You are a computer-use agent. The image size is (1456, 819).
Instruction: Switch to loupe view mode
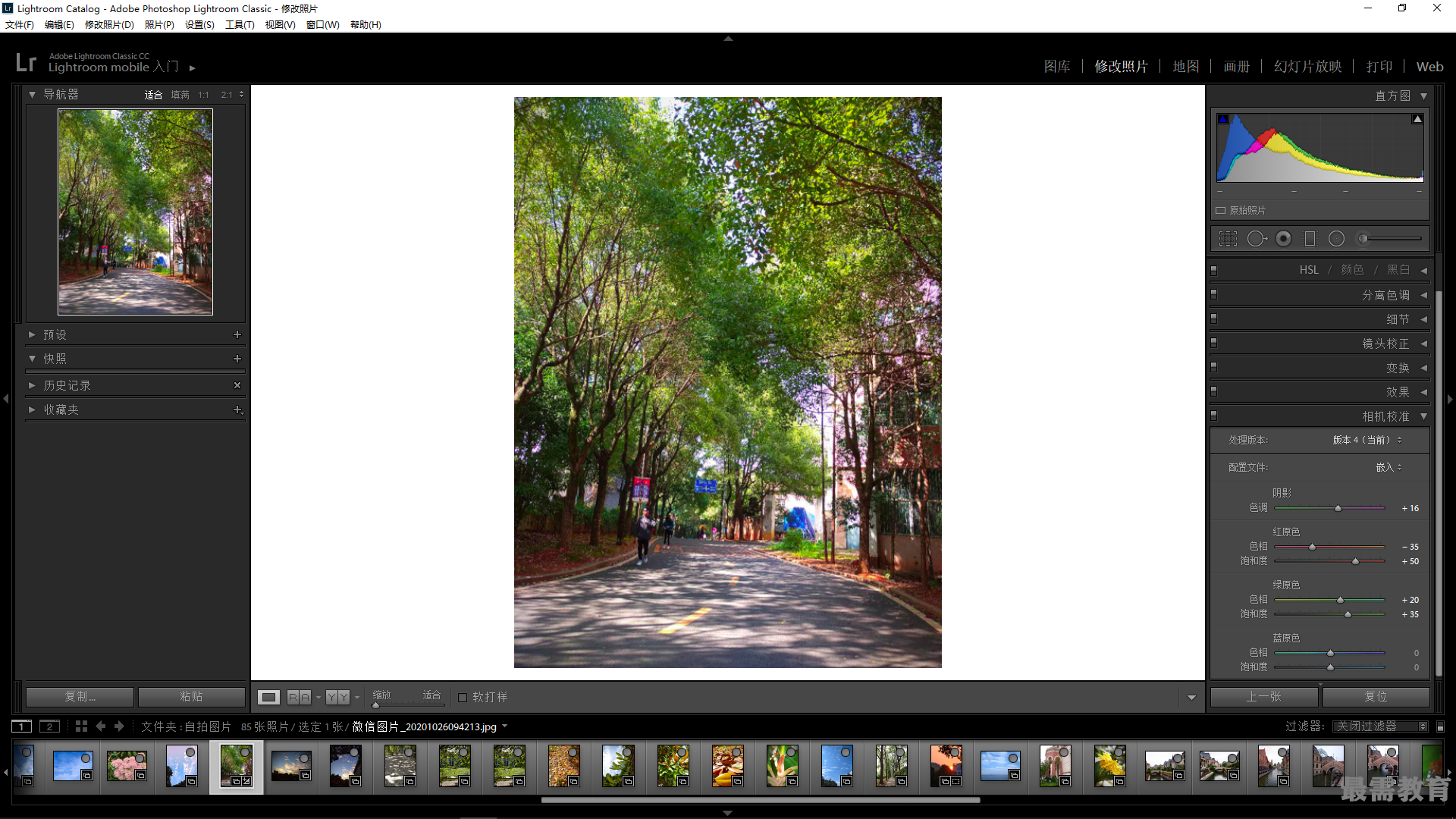[x=268, y=697]
